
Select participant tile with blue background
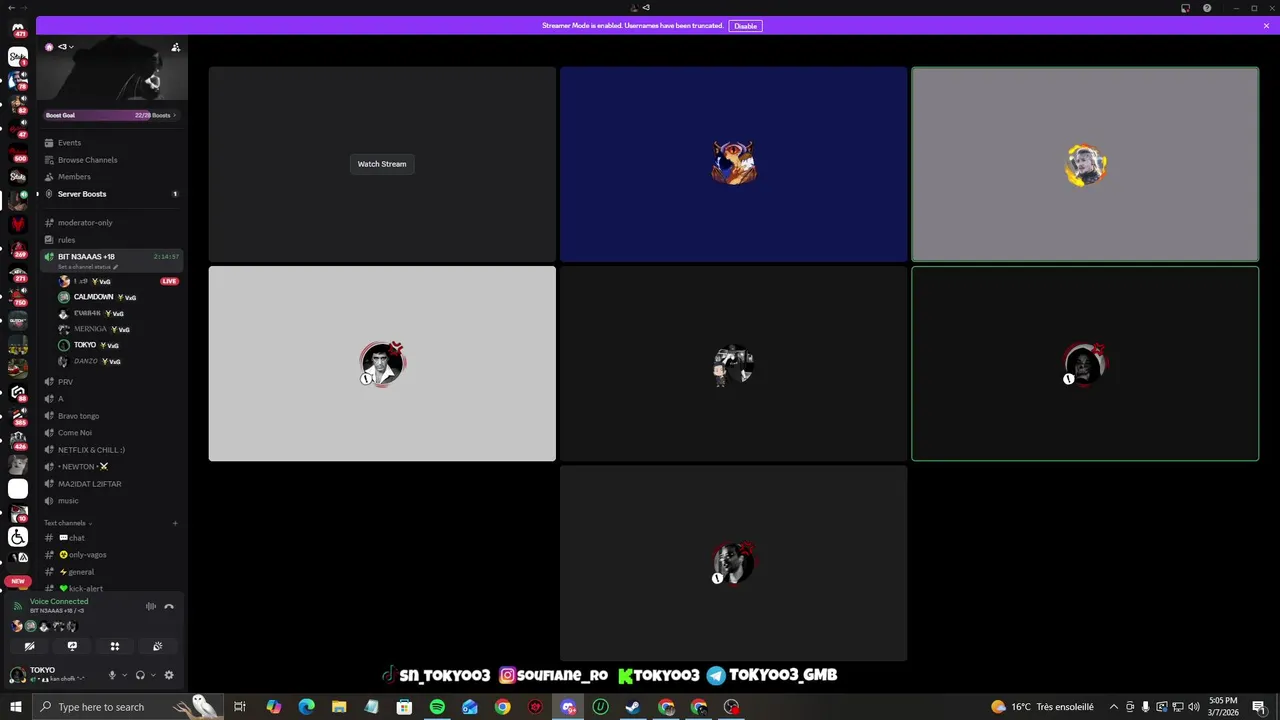[733, 164]
